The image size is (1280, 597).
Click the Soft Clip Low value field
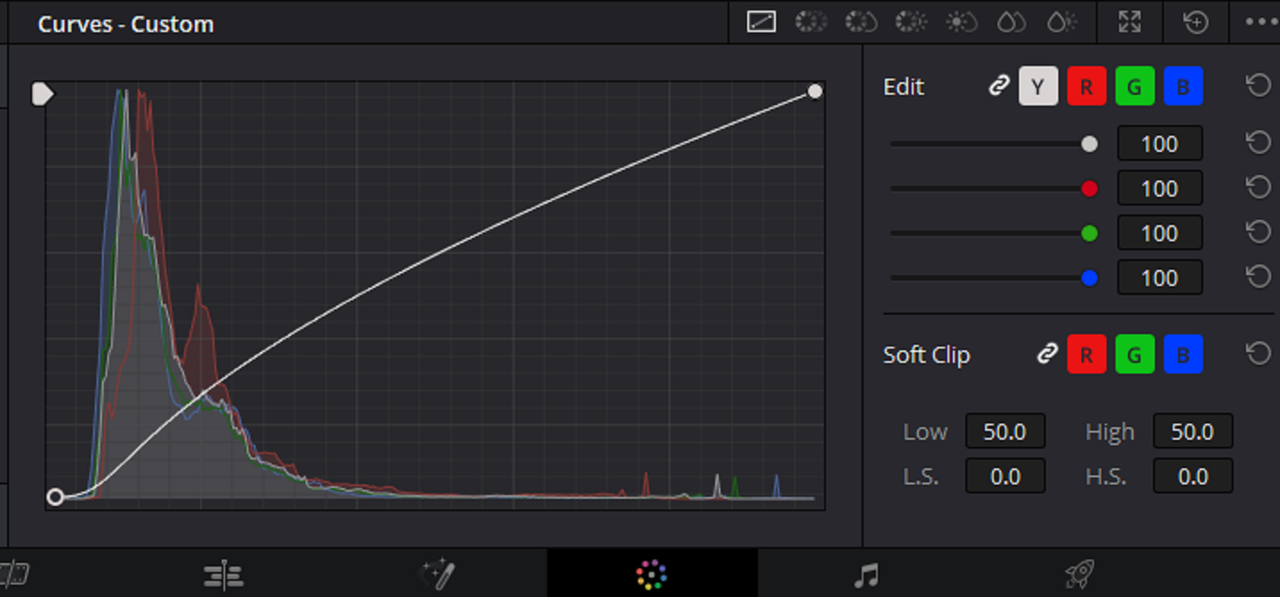coord(1005,432)
